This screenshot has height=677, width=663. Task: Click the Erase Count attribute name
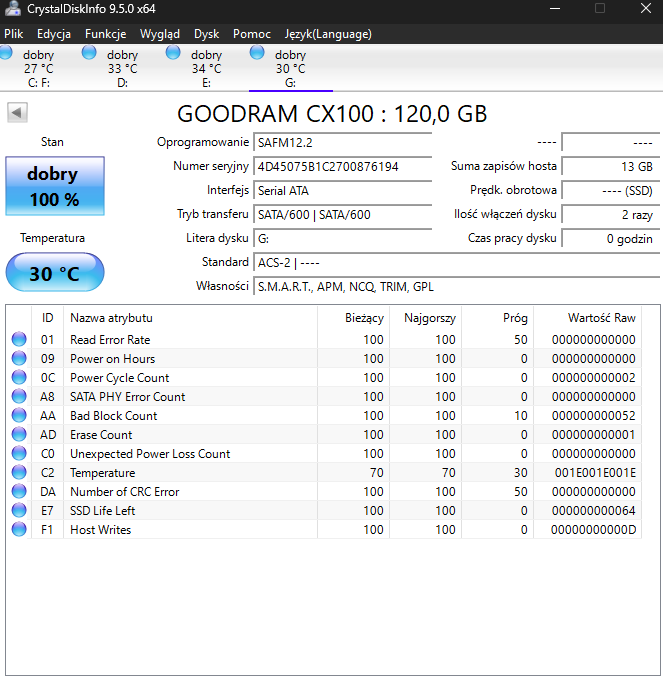pyautogui.click(x=101, y=435)
